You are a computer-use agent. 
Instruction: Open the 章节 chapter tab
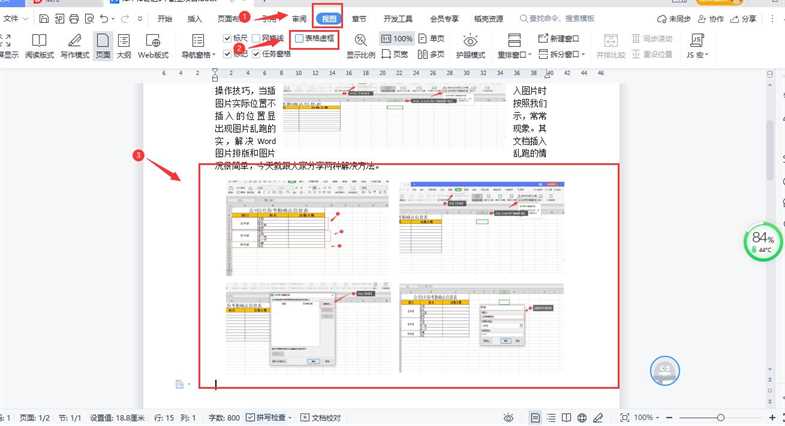(x=359, y=18)
